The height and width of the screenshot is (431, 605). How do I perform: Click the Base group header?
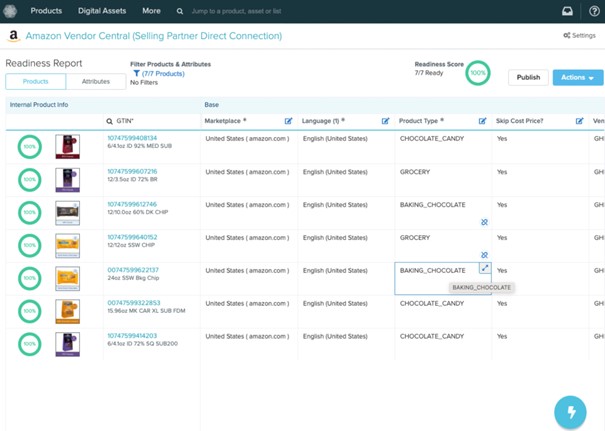[211, 105]
